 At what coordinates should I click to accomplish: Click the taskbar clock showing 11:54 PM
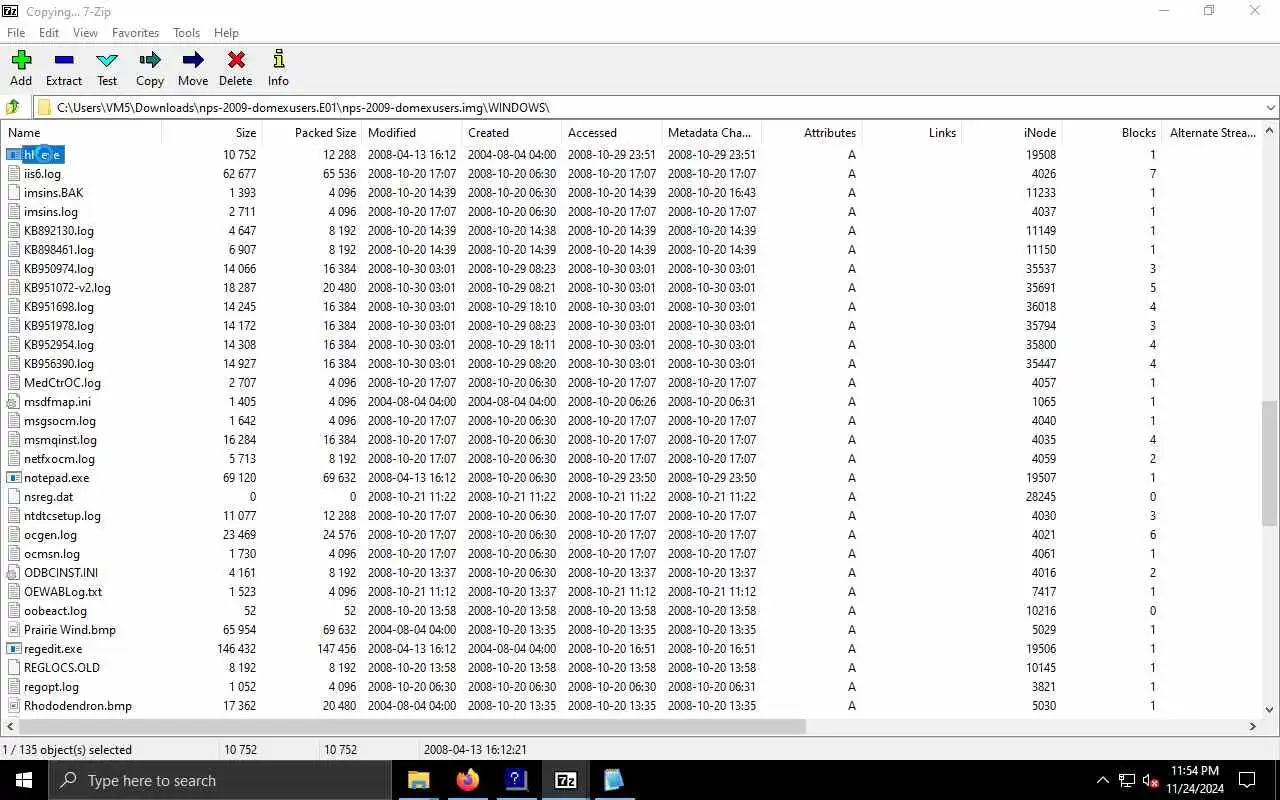pos(1194,771)
